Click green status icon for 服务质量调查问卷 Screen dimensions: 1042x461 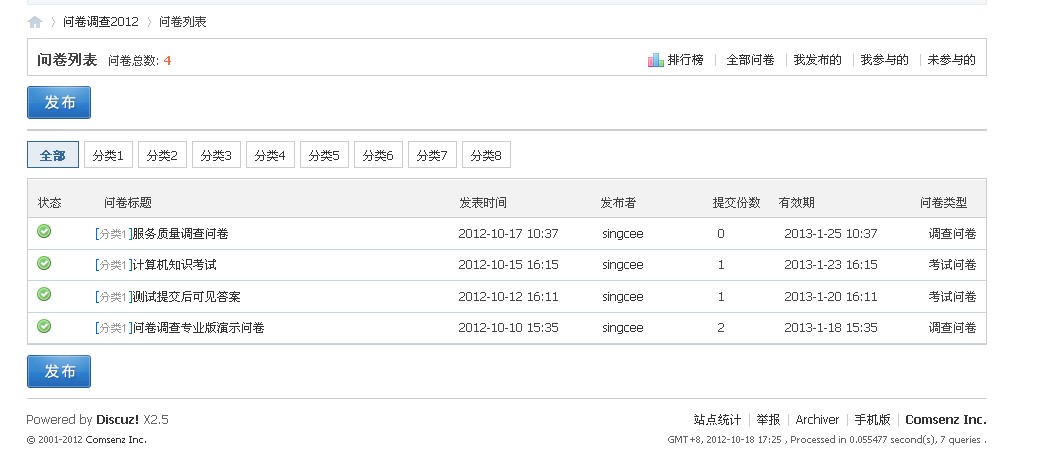pyautogui.click(x=44, y=232)
